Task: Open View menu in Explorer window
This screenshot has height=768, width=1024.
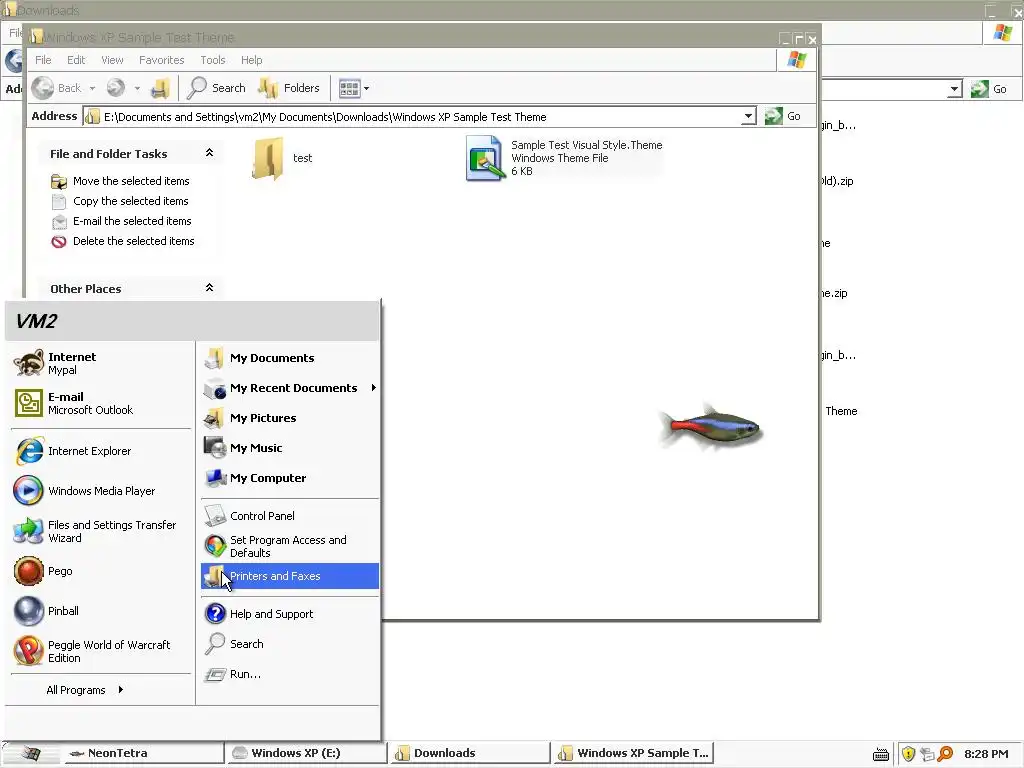Action: tap(112, 60)
